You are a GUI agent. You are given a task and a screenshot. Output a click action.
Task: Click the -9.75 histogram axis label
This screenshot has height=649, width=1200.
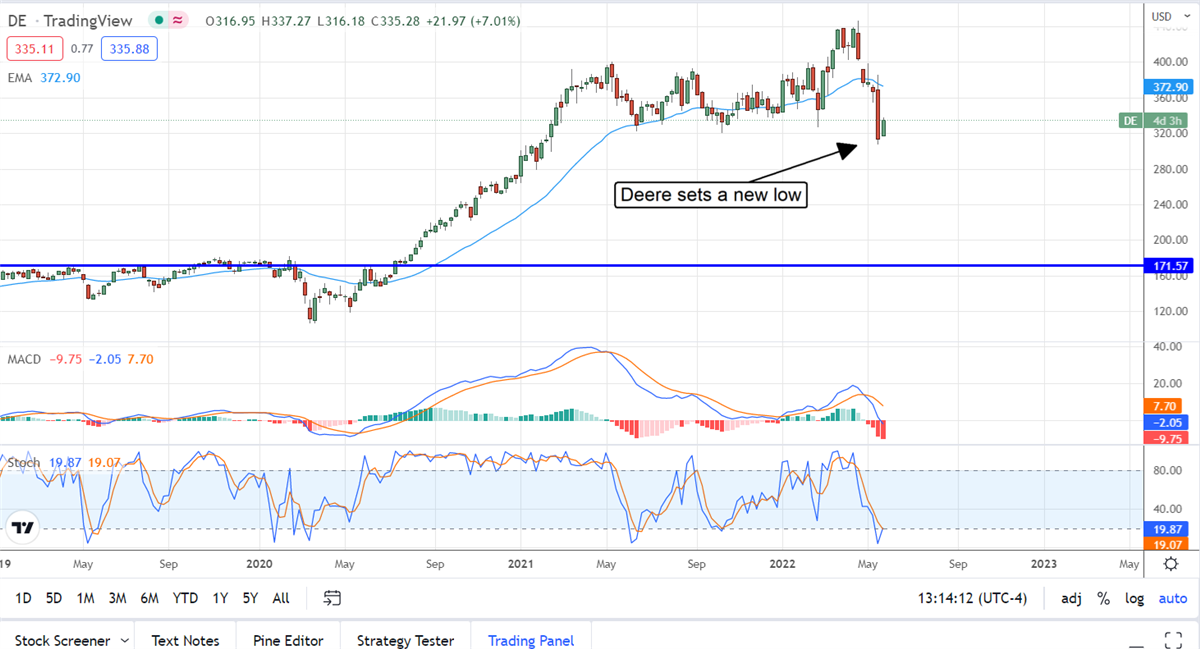pos(1165,438)
